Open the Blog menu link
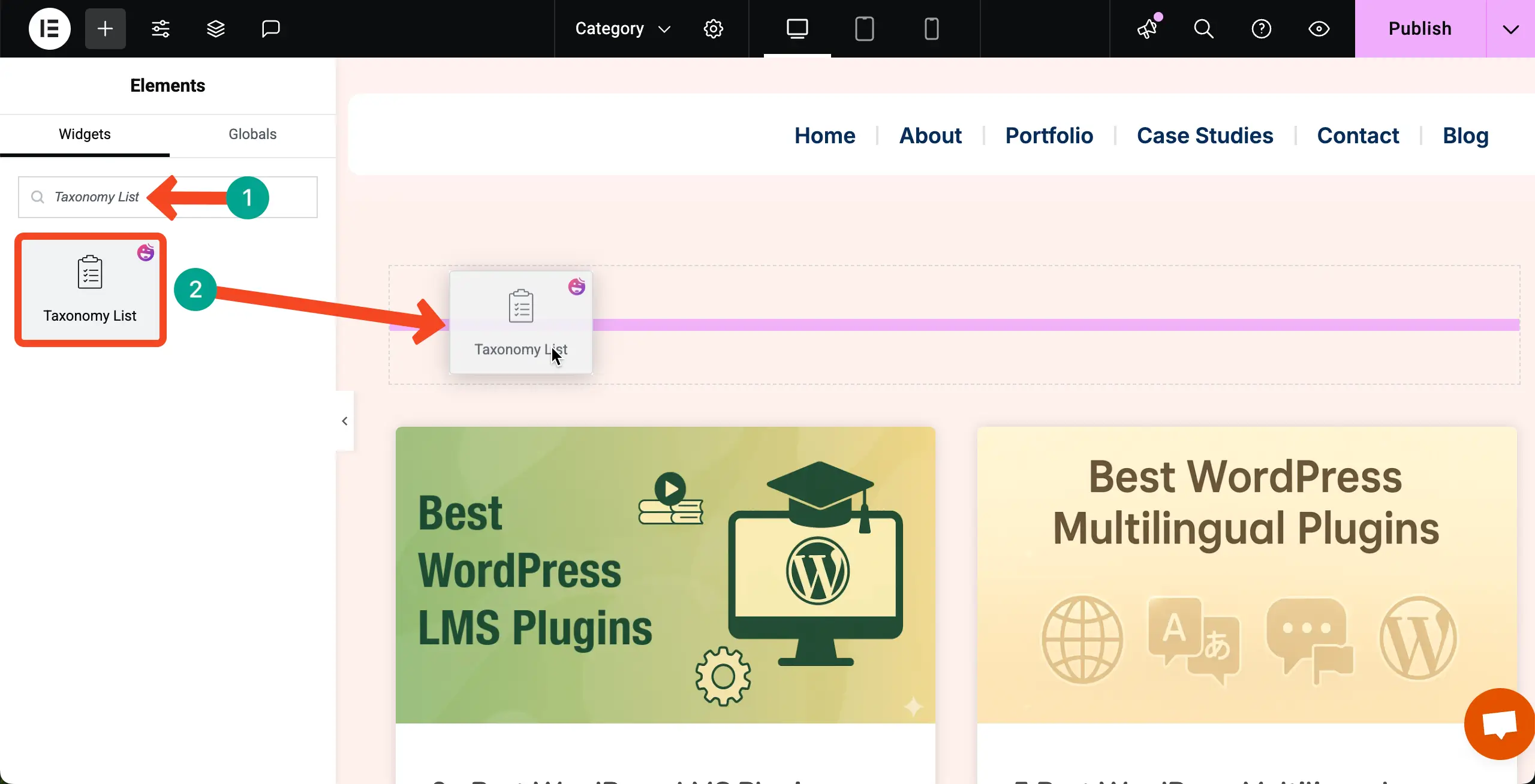The width and height of the screenshot is (1535, 784). (x=1465, y=135)
